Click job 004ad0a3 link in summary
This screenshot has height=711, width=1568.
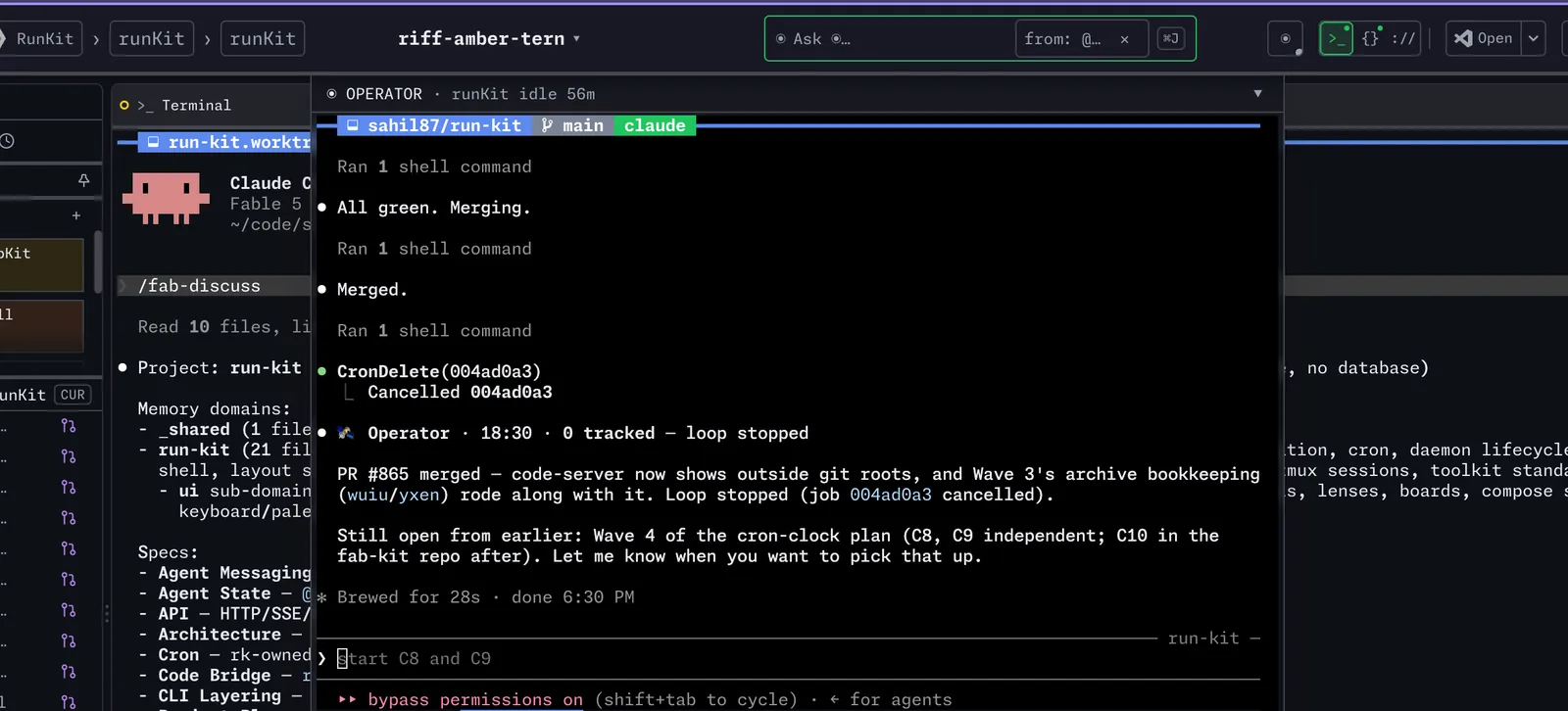890,495
